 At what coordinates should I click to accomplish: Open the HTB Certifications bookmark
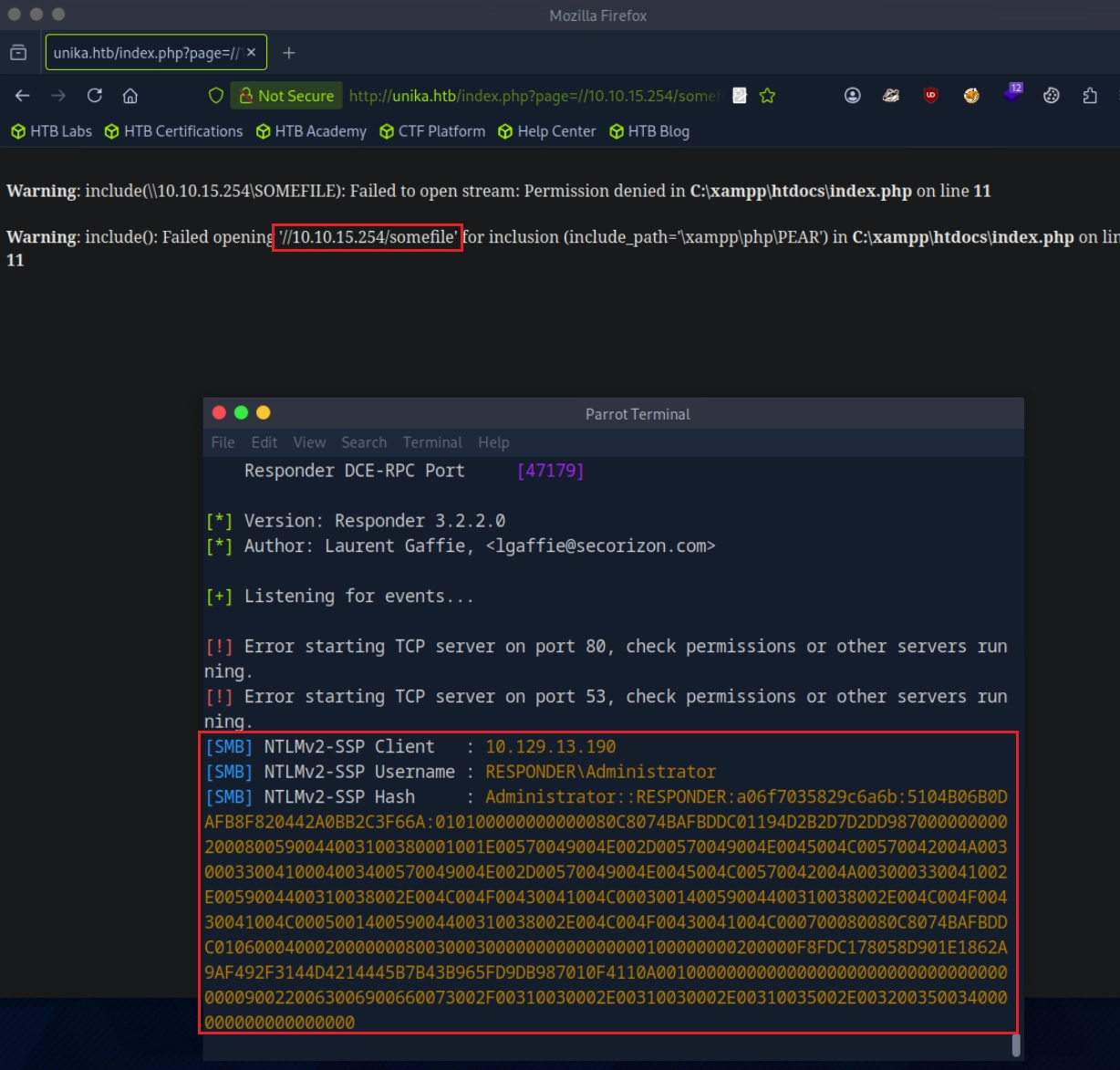point(174,131)
